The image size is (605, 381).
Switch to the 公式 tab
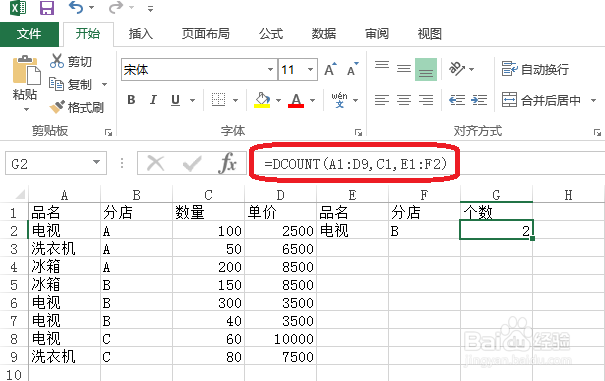coord(271,34)
